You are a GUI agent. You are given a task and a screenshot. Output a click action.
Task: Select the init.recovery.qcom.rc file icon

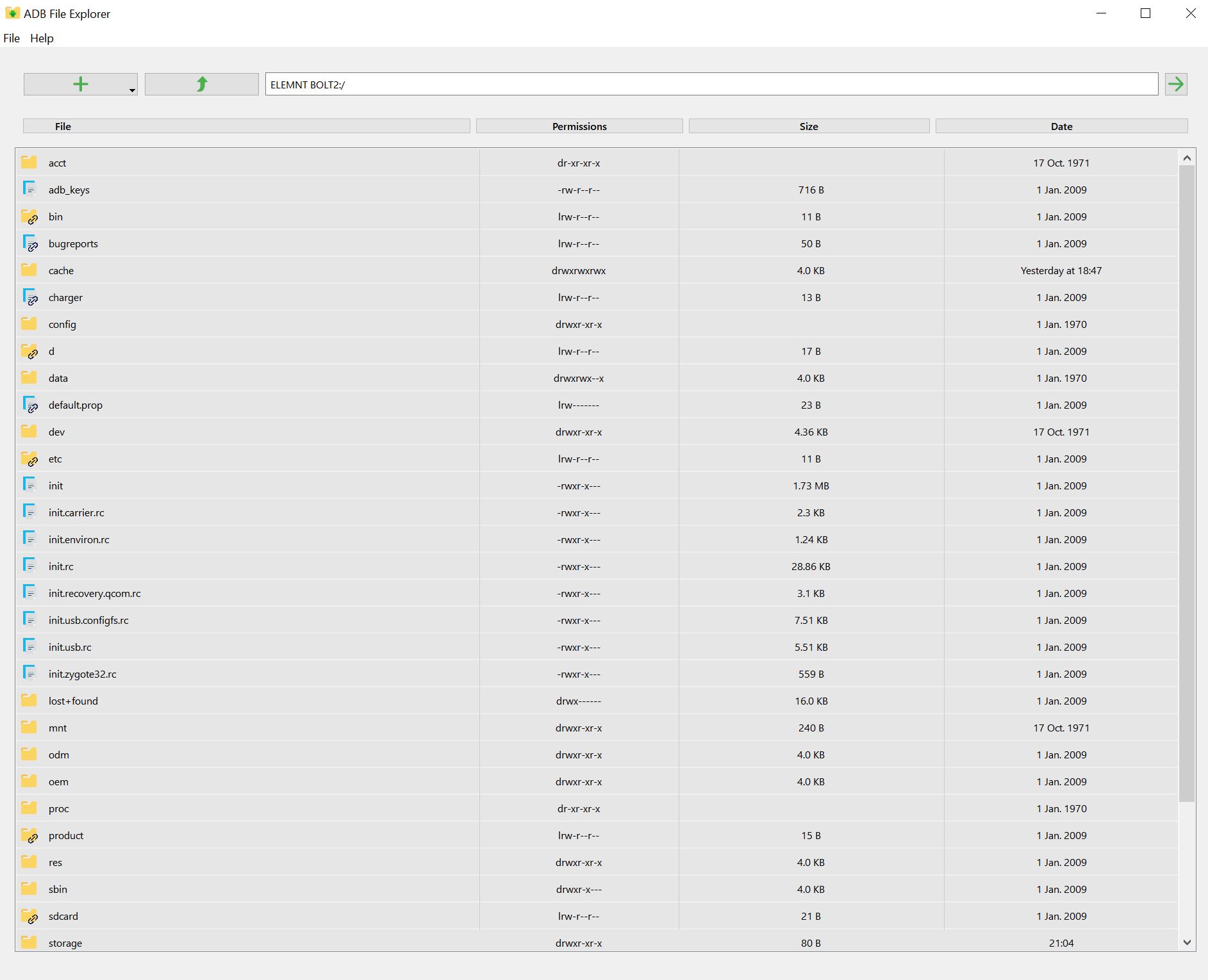pos(29,592)
